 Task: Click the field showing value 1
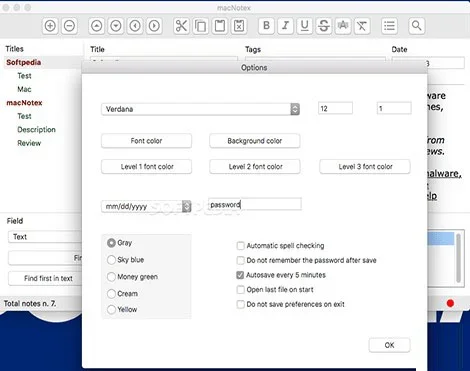coord(394,108)
